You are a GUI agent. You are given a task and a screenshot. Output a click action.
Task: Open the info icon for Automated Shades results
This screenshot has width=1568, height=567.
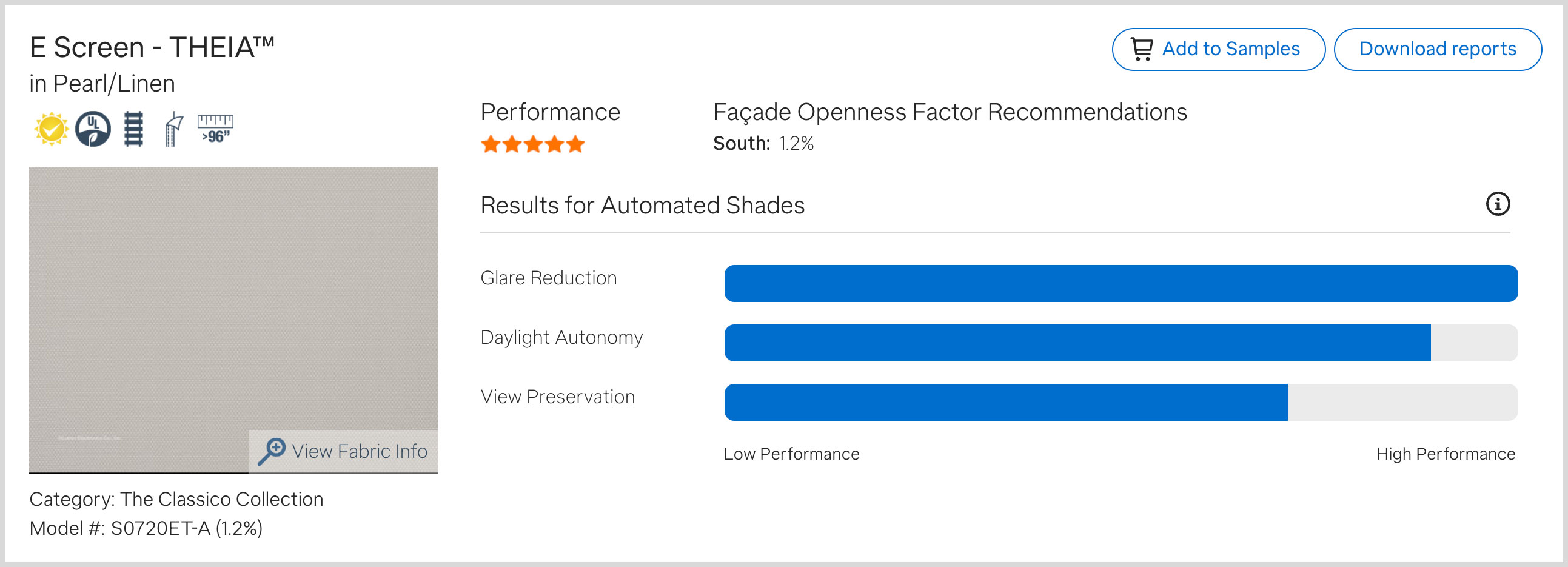pos(1498,204)
